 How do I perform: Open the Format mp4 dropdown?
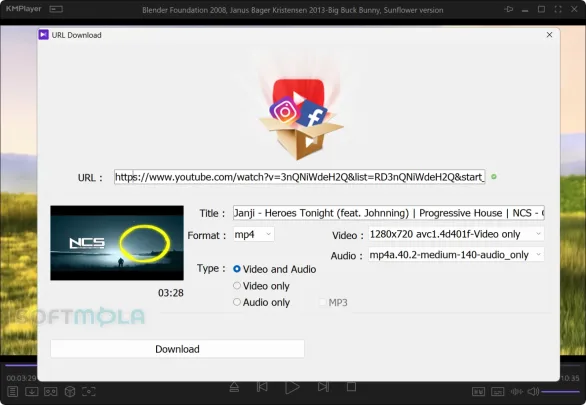coord(253,234)
